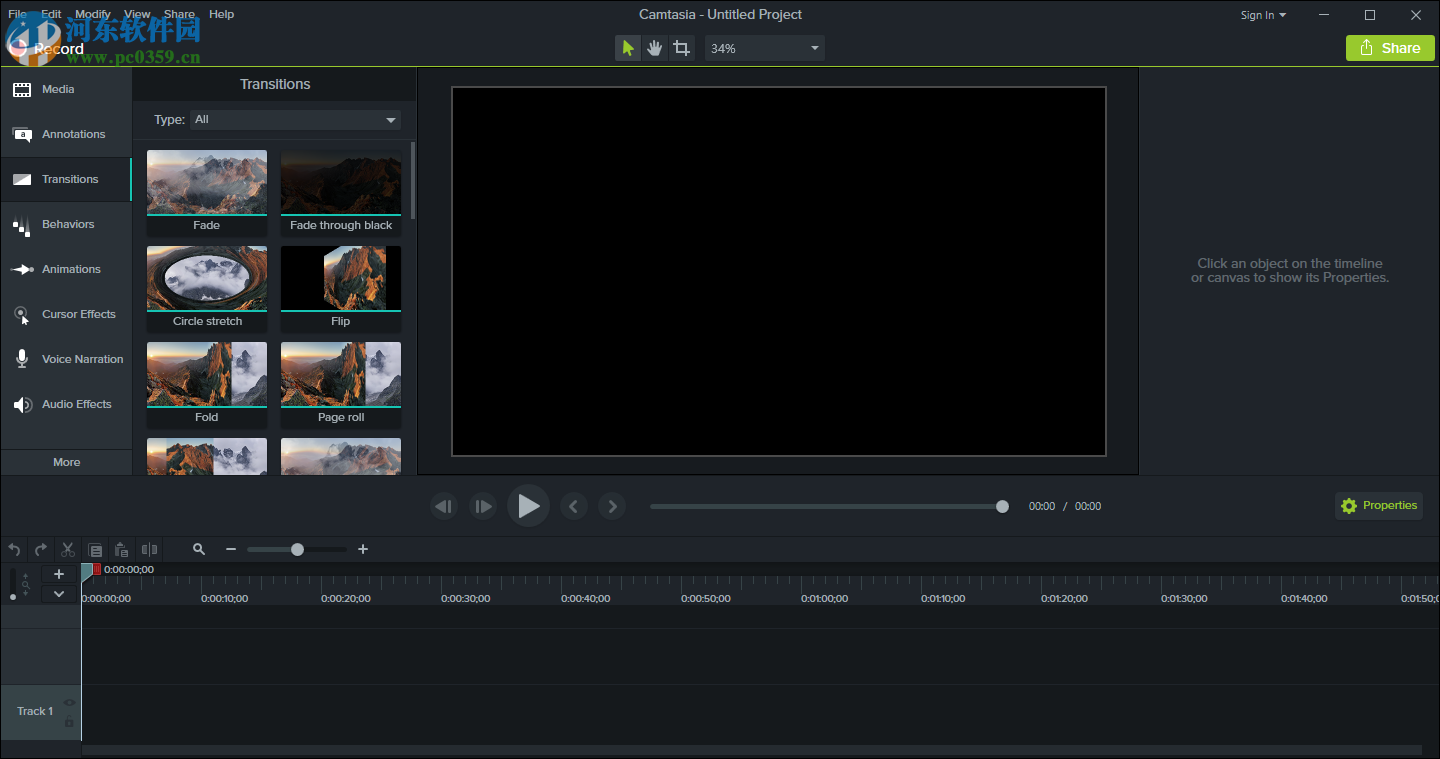Image resolution: width=1440 pixels, height=759 pixels.
Task: Click the green Share button
Action: point(1389,47)
